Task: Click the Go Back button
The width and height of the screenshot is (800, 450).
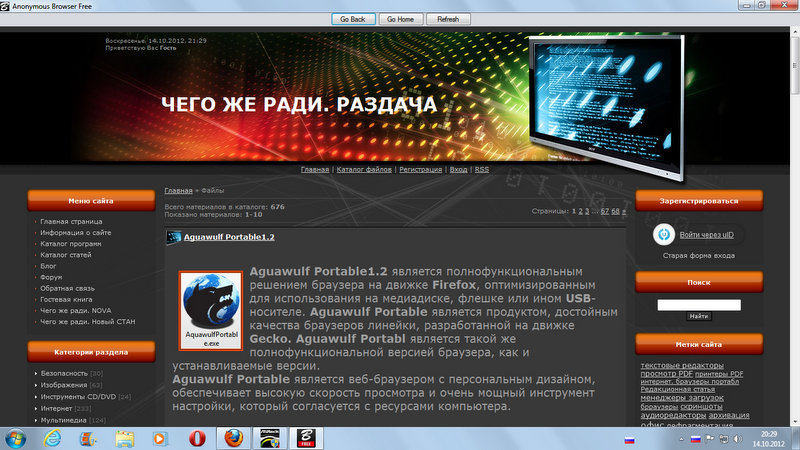Action: tap(353, 19)
